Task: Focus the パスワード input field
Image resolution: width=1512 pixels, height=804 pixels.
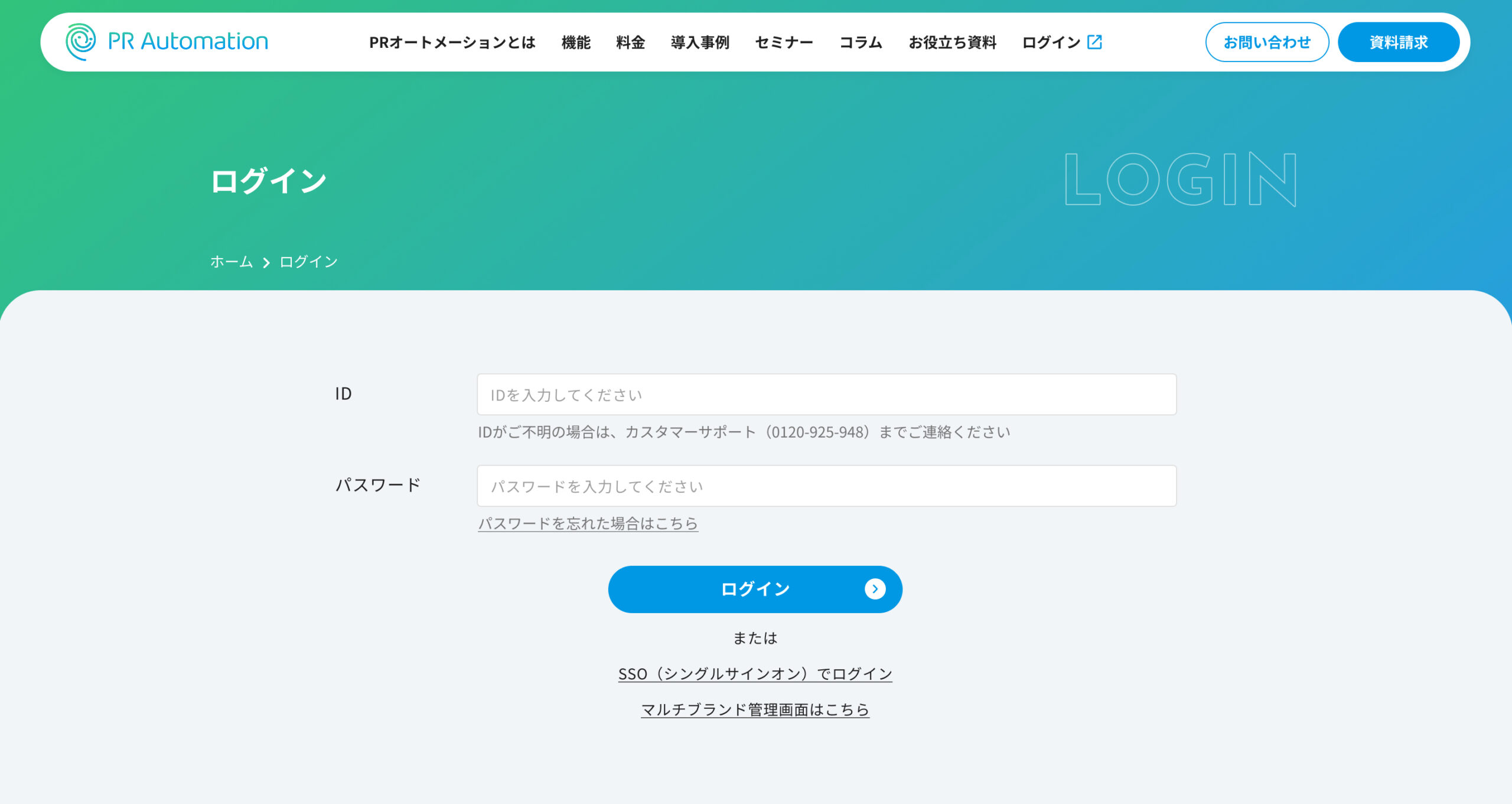Action: 826,486
